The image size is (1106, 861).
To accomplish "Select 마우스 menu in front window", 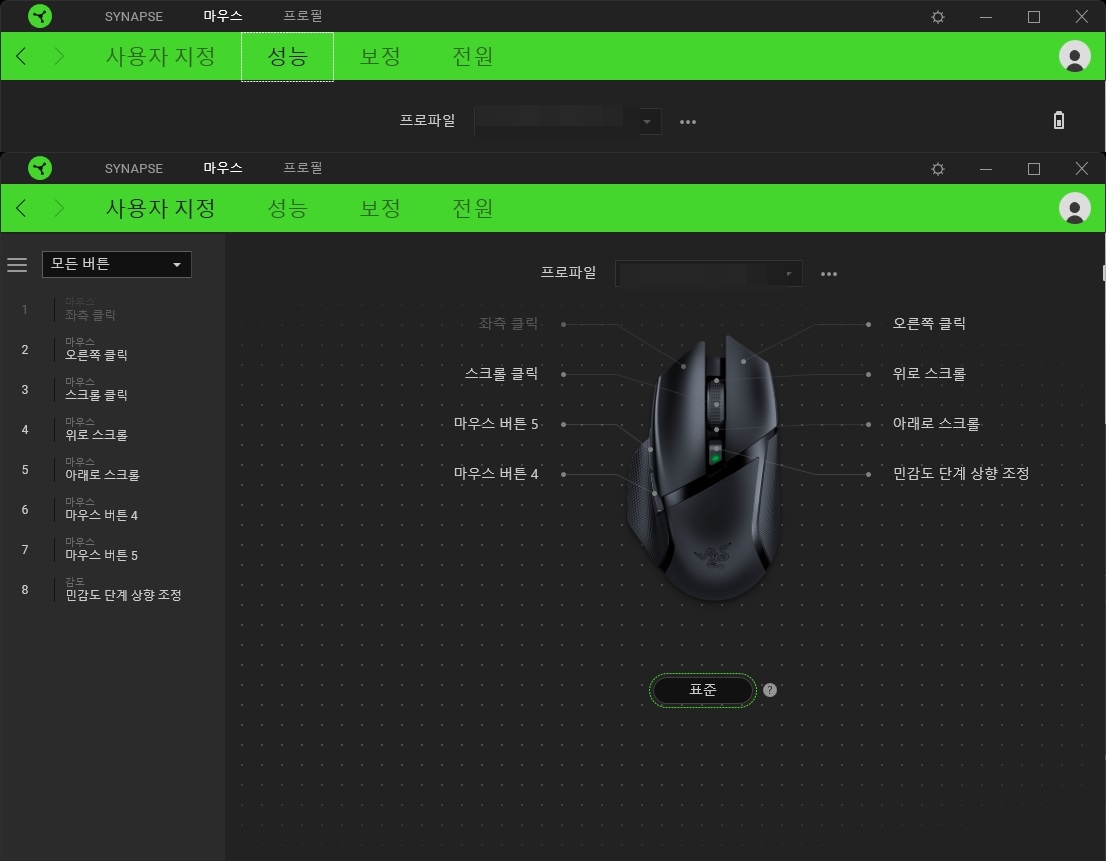I will (x=223, y=168).
